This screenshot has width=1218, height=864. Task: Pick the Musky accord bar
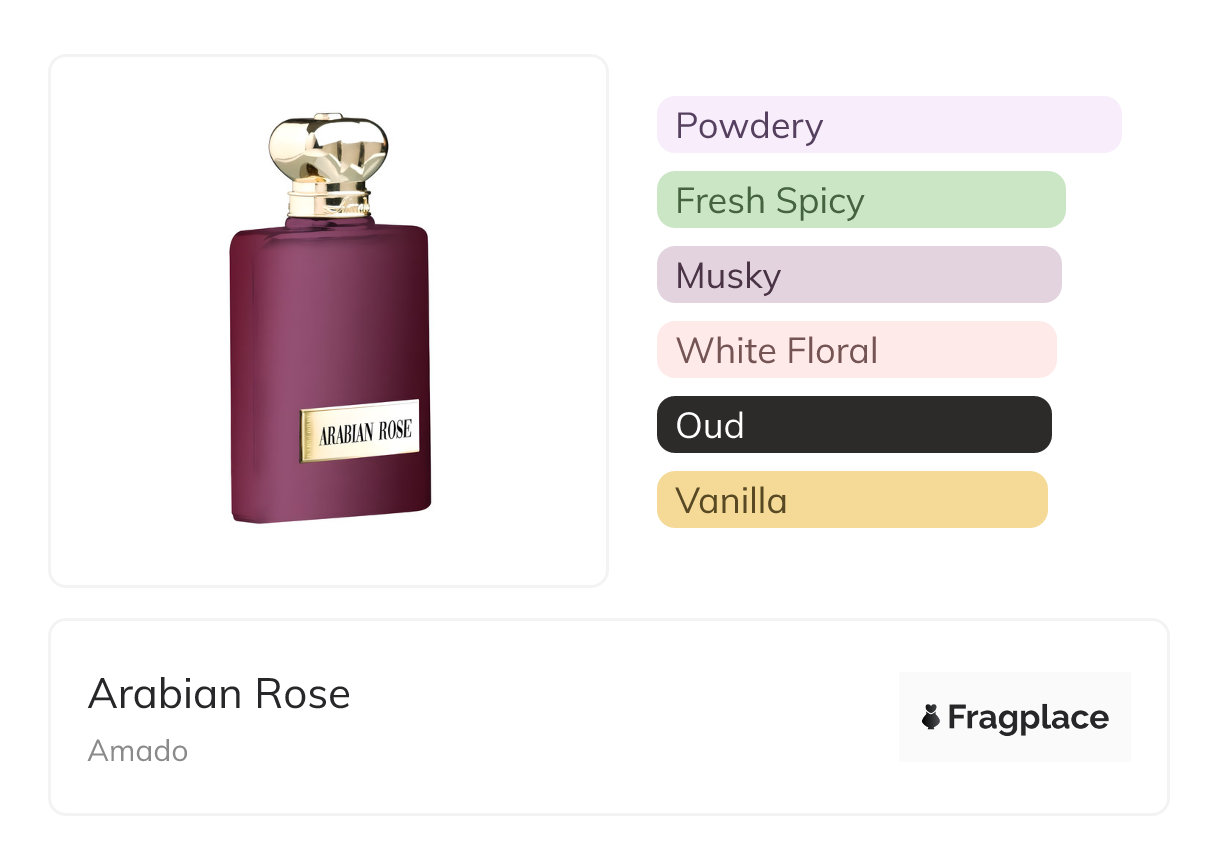coord(858,275)
